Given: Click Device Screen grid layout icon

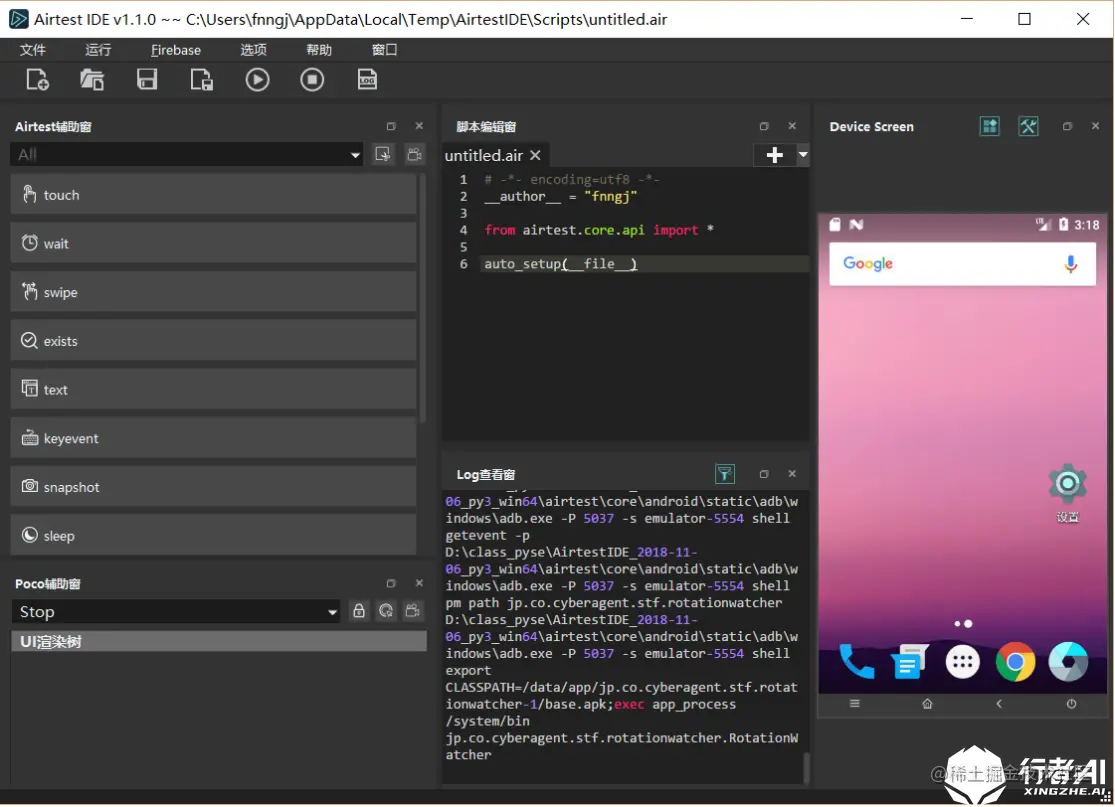Looking at the screenshot, I should click(990, 127).
